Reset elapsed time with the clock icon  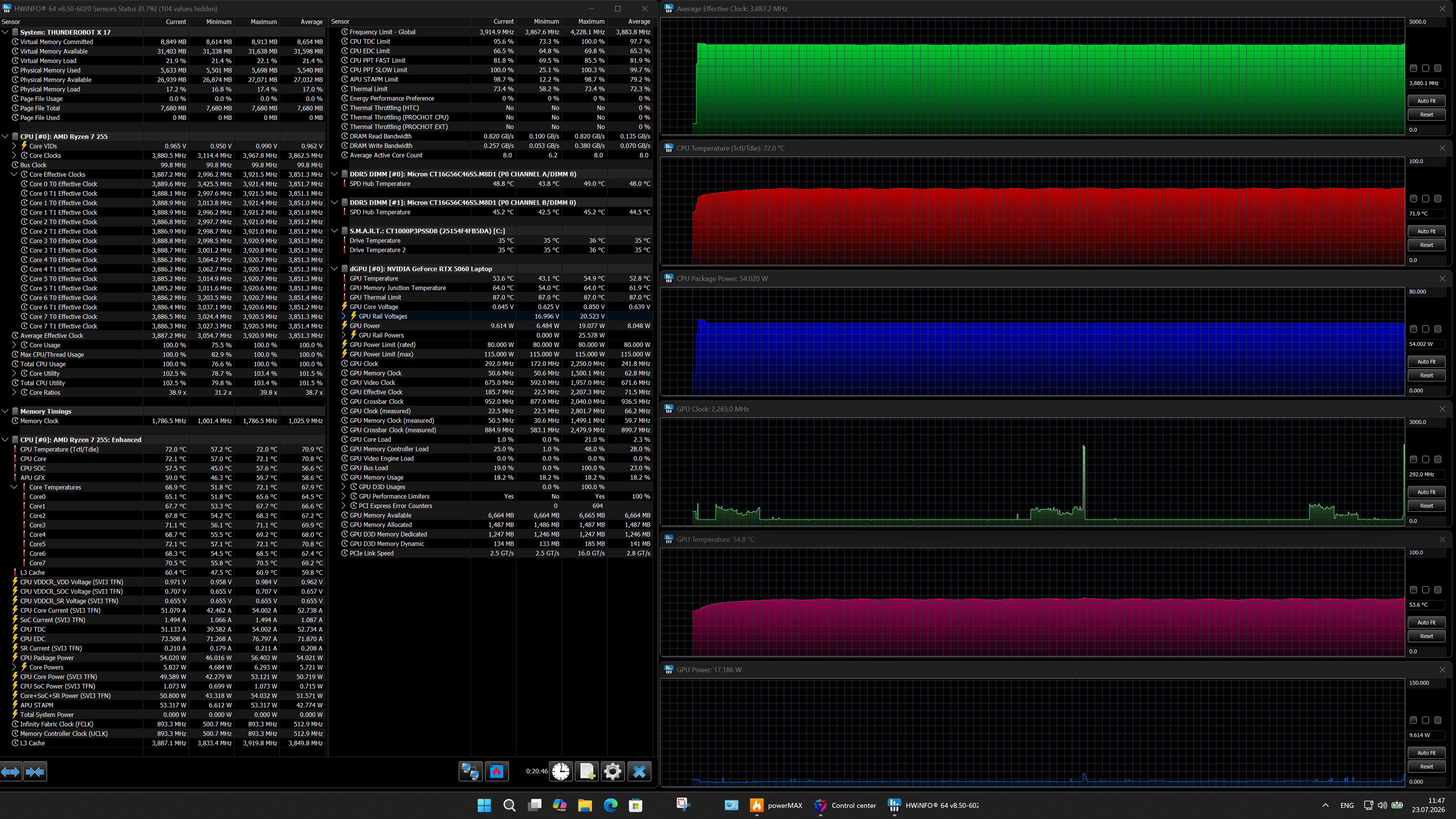coord(561,771)
